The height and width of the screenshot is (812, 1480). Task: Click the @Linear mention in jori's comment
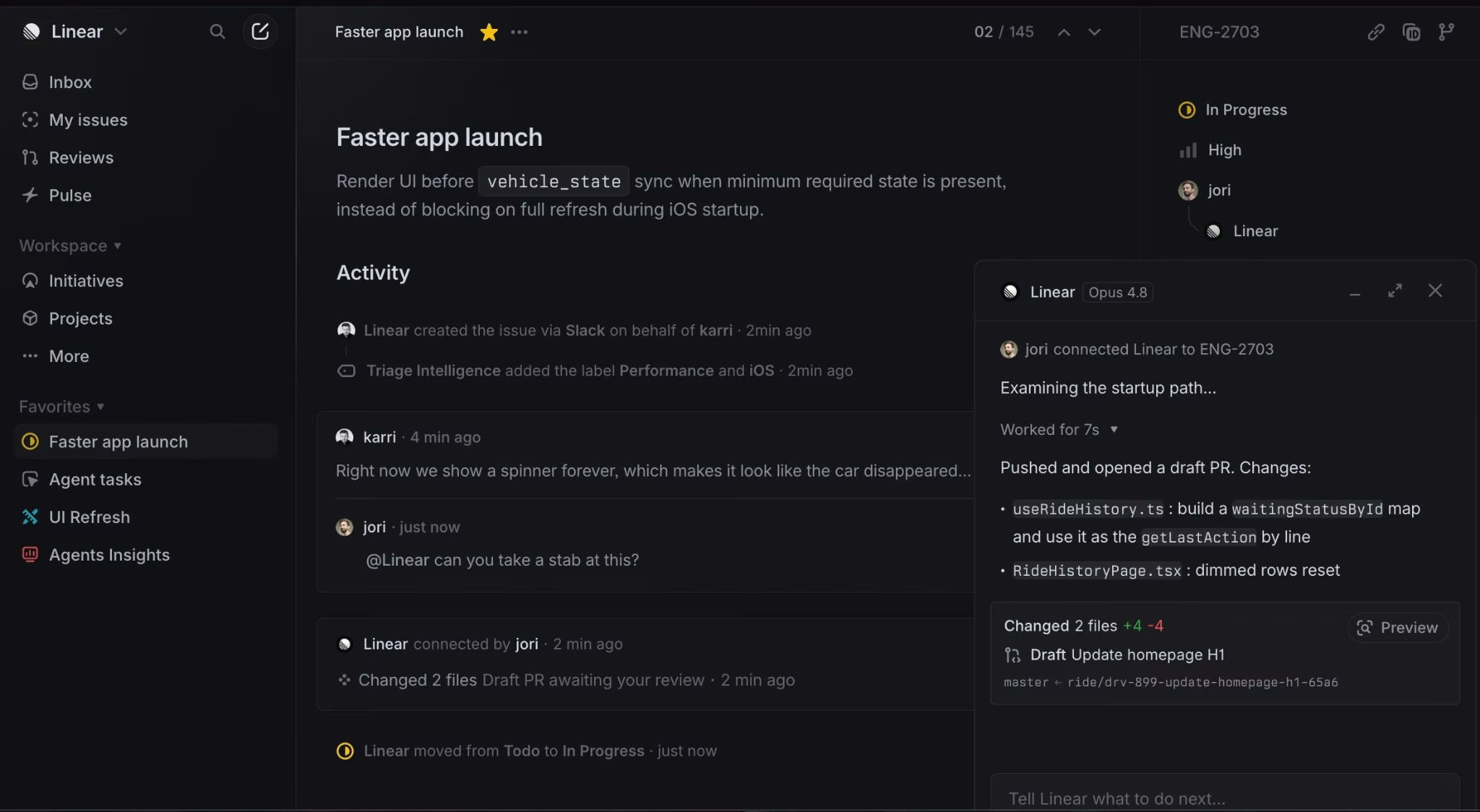pyautogui.click(x=397, y=561)
